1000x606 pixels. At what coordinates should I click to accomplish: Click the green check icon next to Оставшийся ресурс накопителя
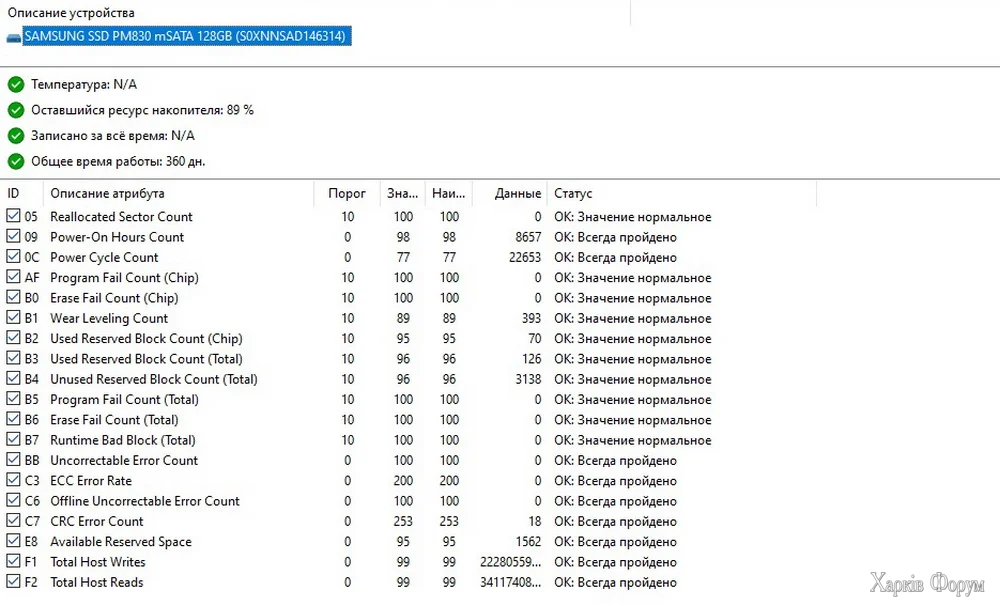pyautogui.click(x=16, y=110)
